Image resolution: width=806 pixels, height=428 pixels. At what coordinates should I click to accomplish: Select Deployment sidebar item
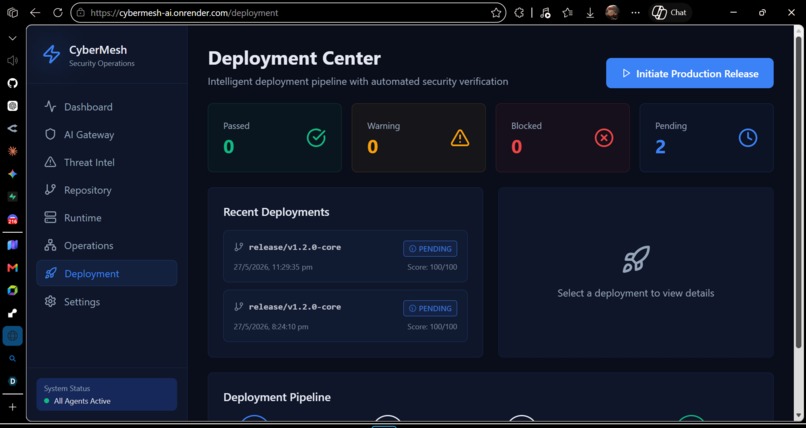tap(106, 273)
